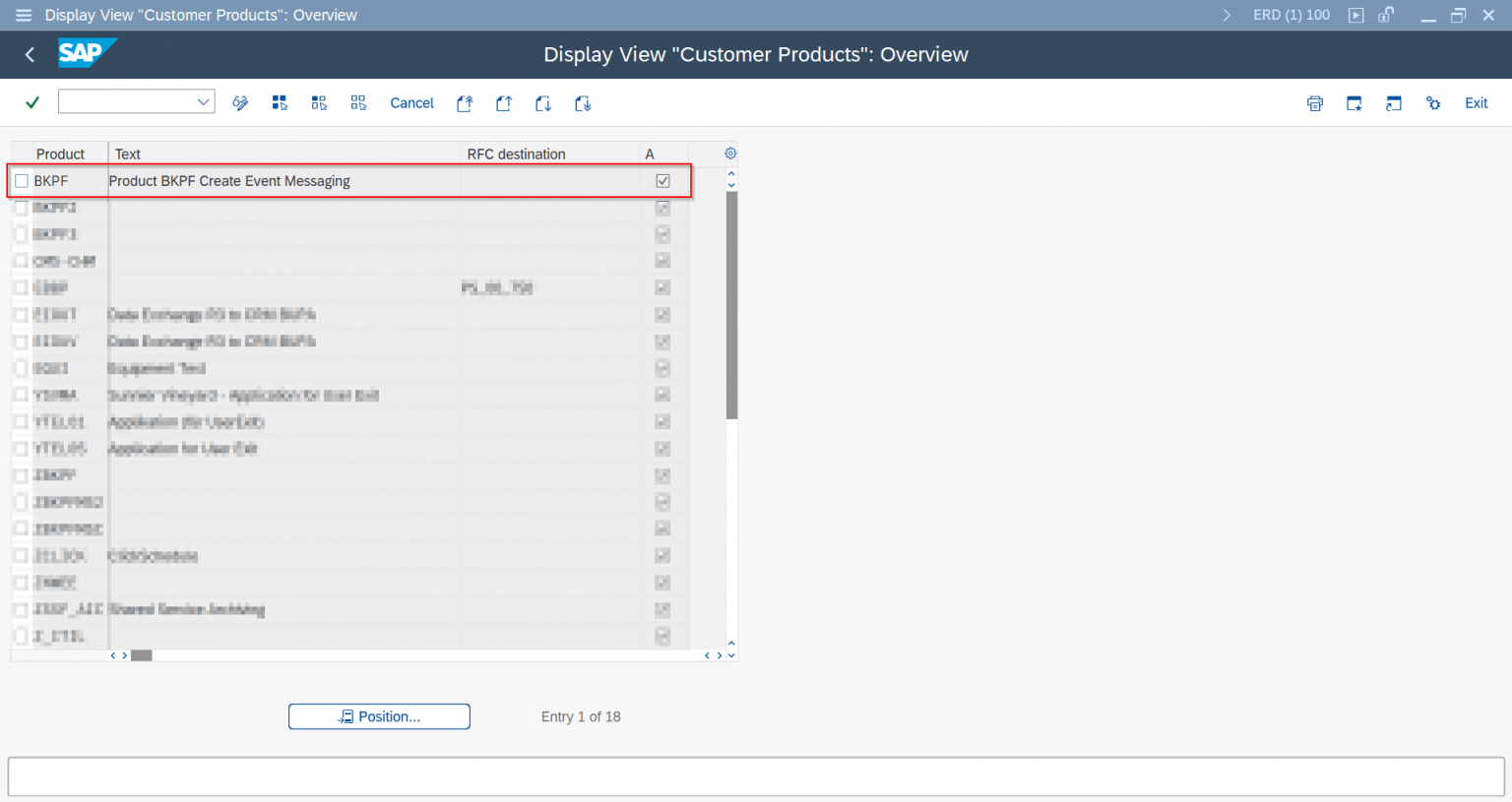Click the Deselect All entries toolbar icon
This screenshot has width=1512, height=802.
click(x=358, y=103)
